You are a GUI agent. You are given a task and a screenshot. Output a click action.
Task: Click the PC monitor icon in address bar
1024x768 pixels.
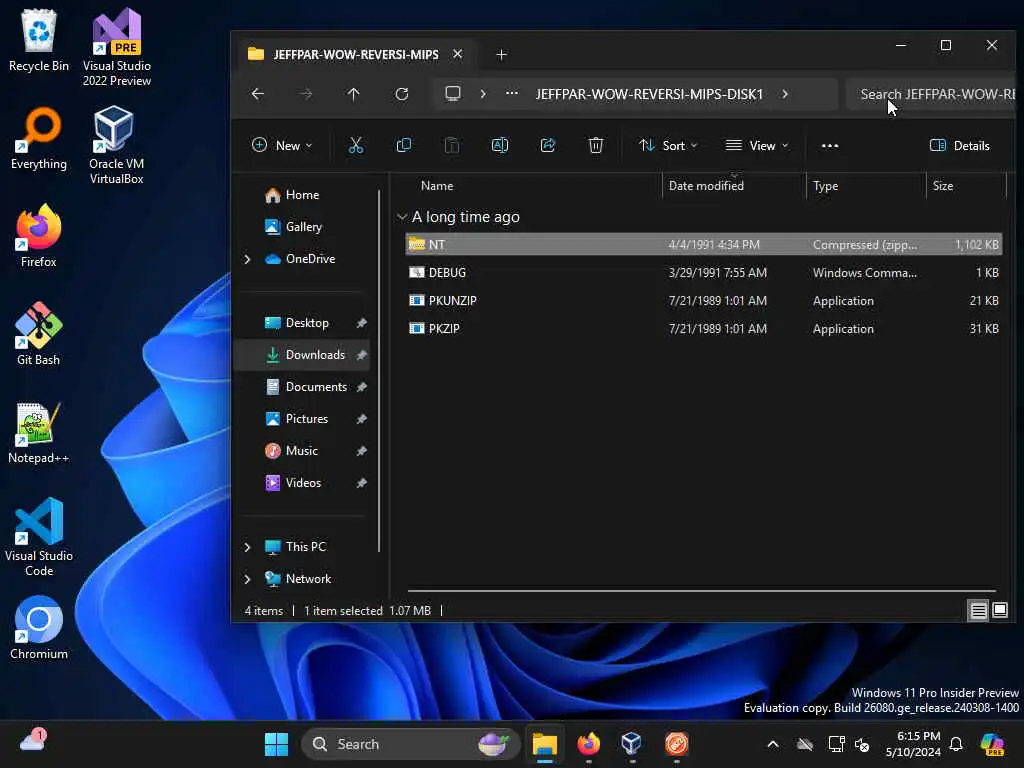(453, 93)
